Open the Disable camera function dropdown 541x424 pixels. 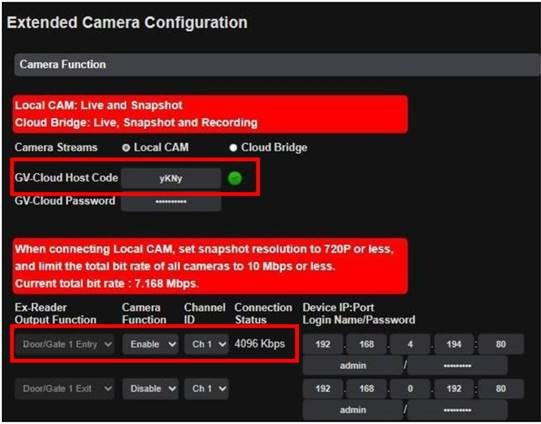(150, 388)
